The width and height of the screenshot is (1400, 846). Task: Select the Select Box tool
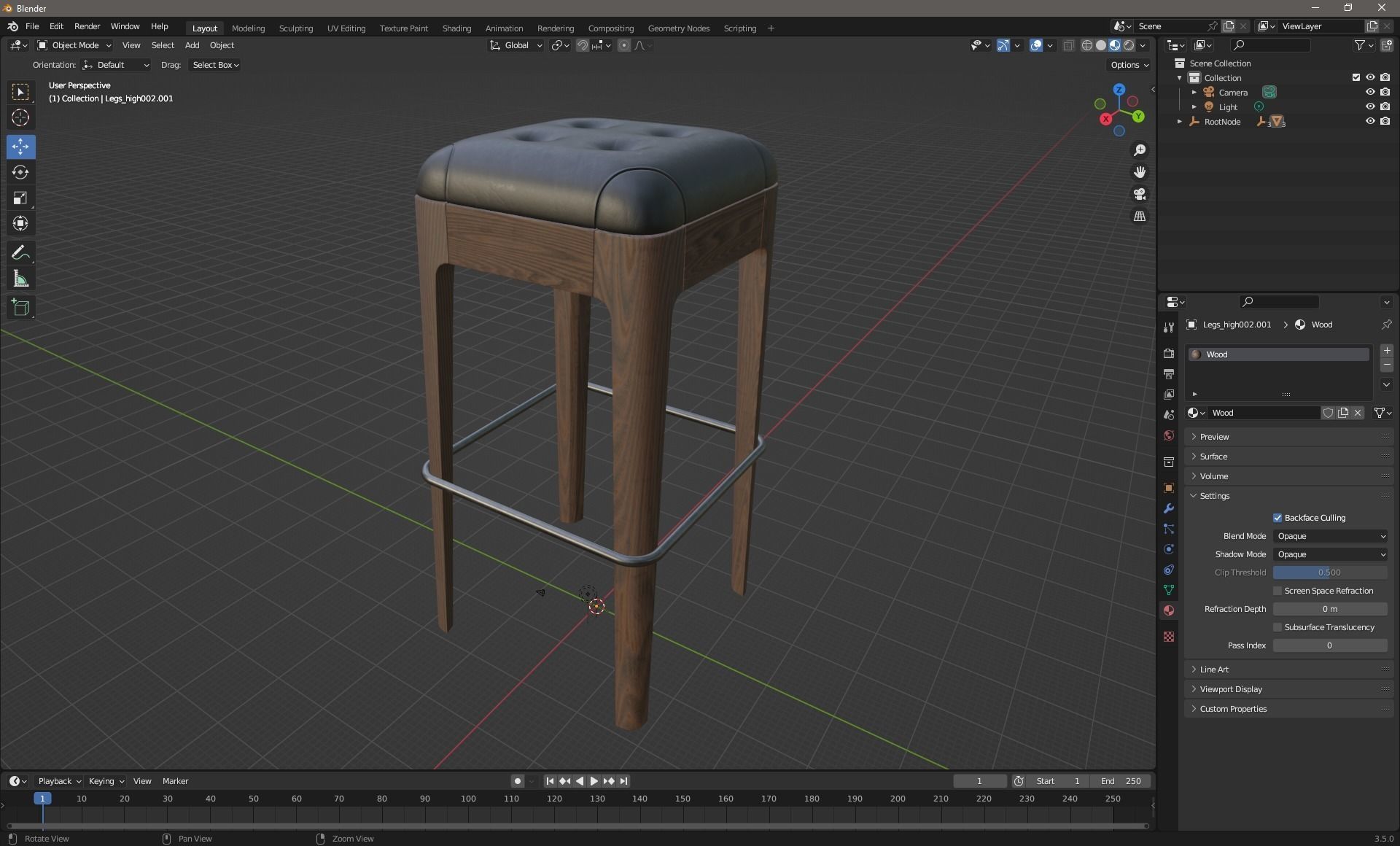20,92
